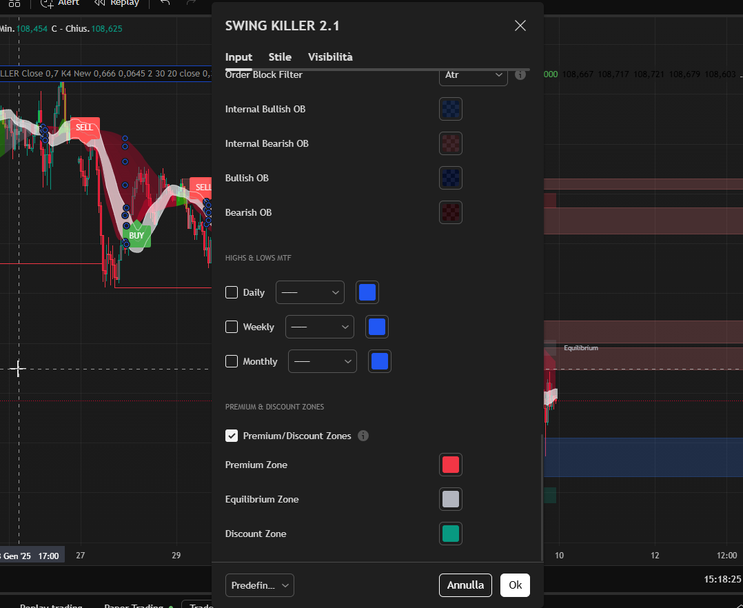The width and height of the screenshot is (743, 608).
Task: Open the chart layout grid icon
Action: [x=14, y=3]
